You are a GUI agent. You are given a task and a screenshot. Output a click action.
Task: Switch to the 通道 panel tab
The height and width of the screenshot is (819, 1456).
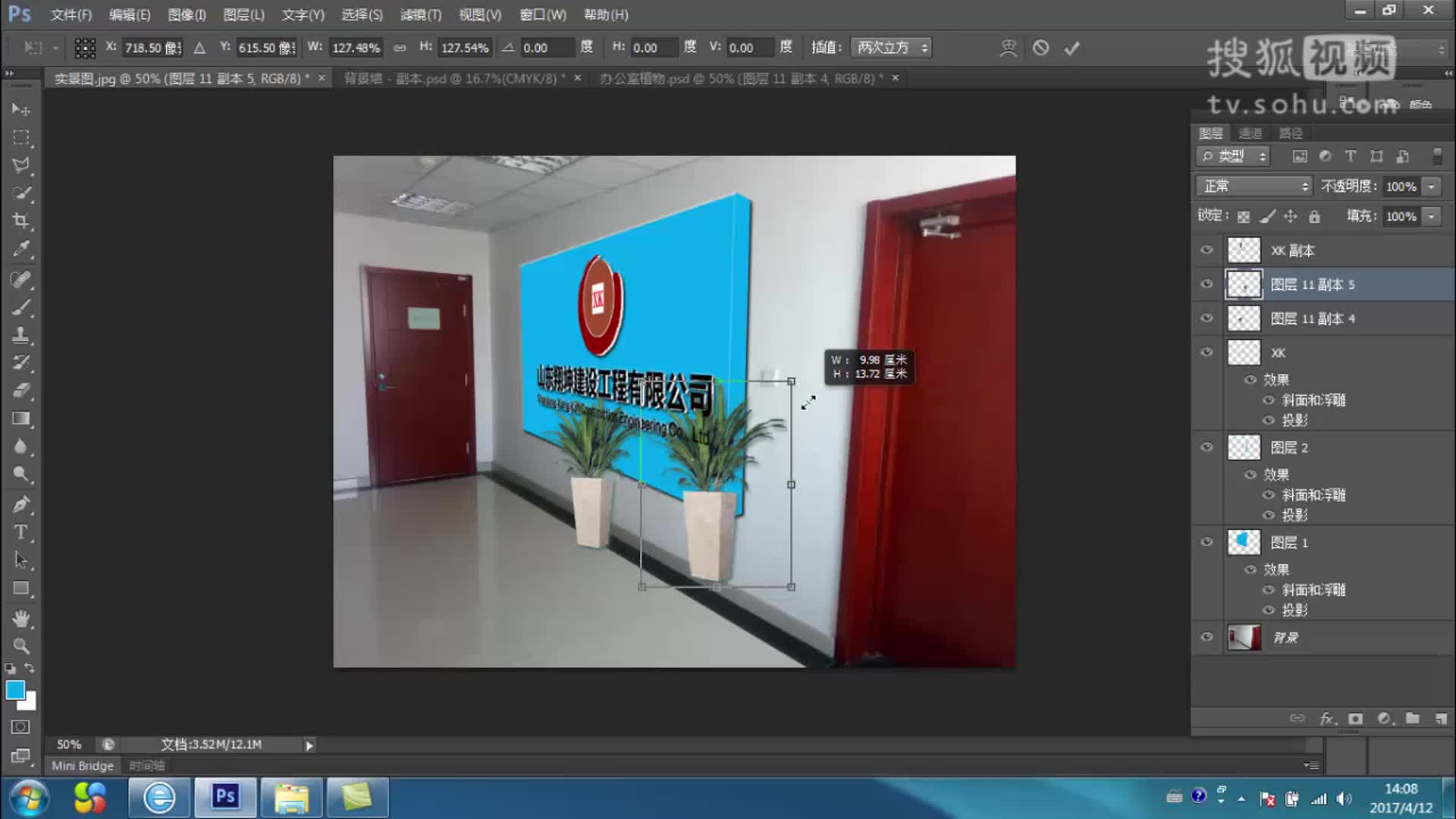pyautogui.click(x=1250, y=133)
